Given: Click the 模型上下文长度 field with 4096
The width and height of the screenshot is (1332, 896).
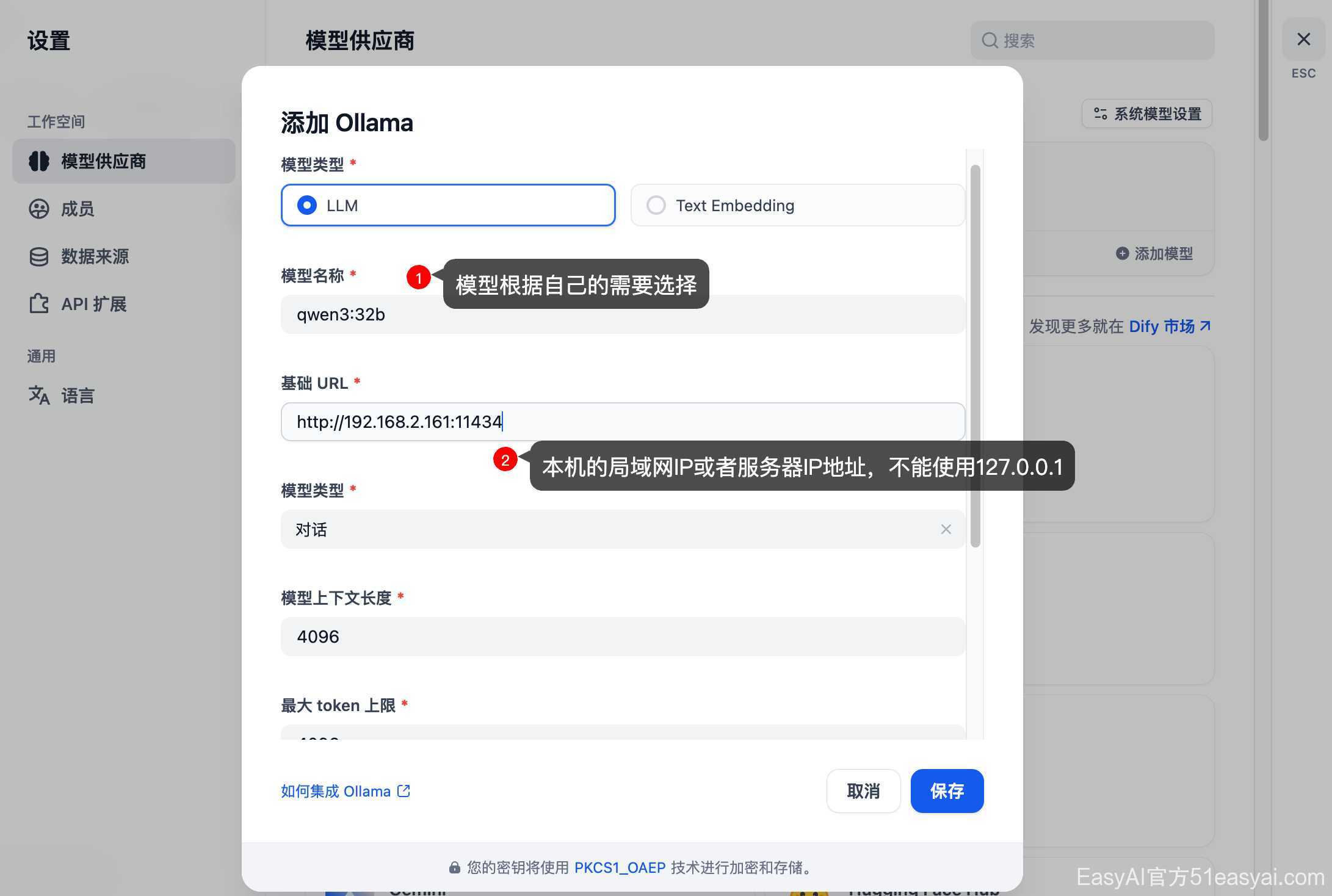Looking at the screenshot, I should [x=623, y=637].
